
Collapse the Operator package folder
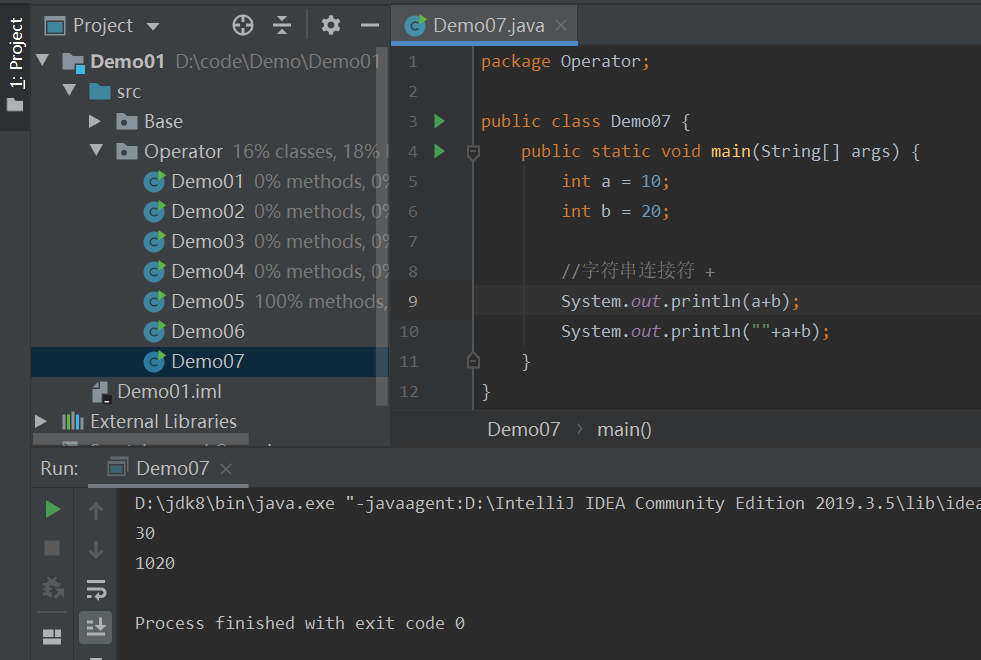(96, 150)
